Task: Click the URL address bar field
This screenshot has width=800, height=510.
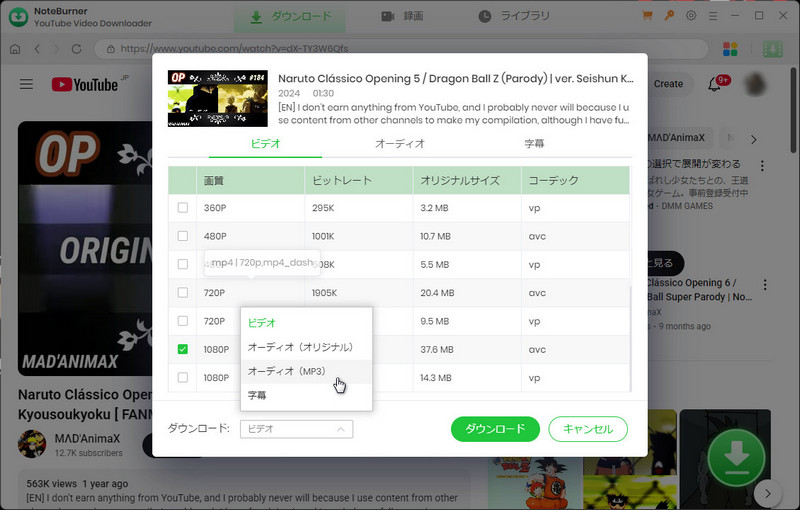Action: [x=402, y=49]
